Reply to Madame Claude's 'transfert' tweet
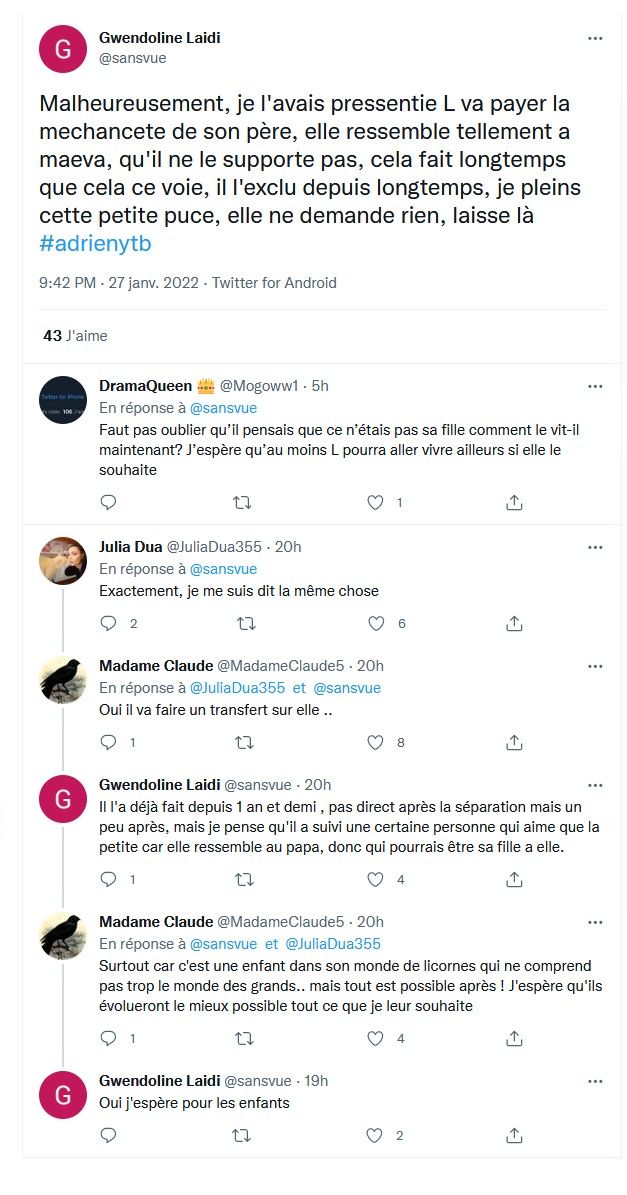The height and width of the screenshot is (1195, 627). click(109, 742)
